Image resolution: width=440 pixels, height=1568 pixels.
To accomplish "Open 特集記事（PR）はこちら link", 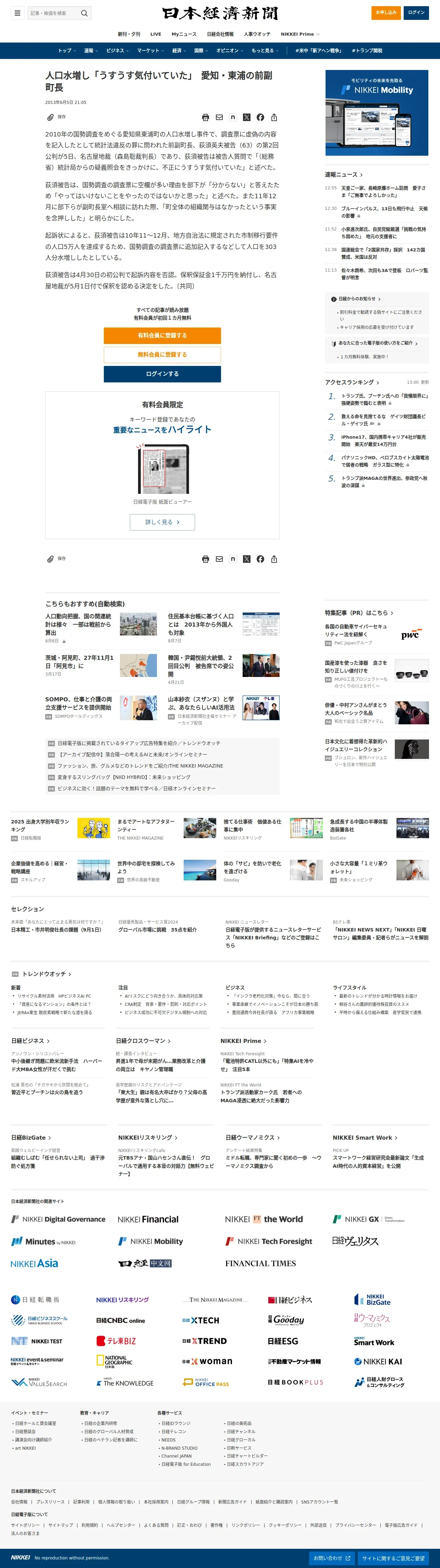I will tap(358, 613).
